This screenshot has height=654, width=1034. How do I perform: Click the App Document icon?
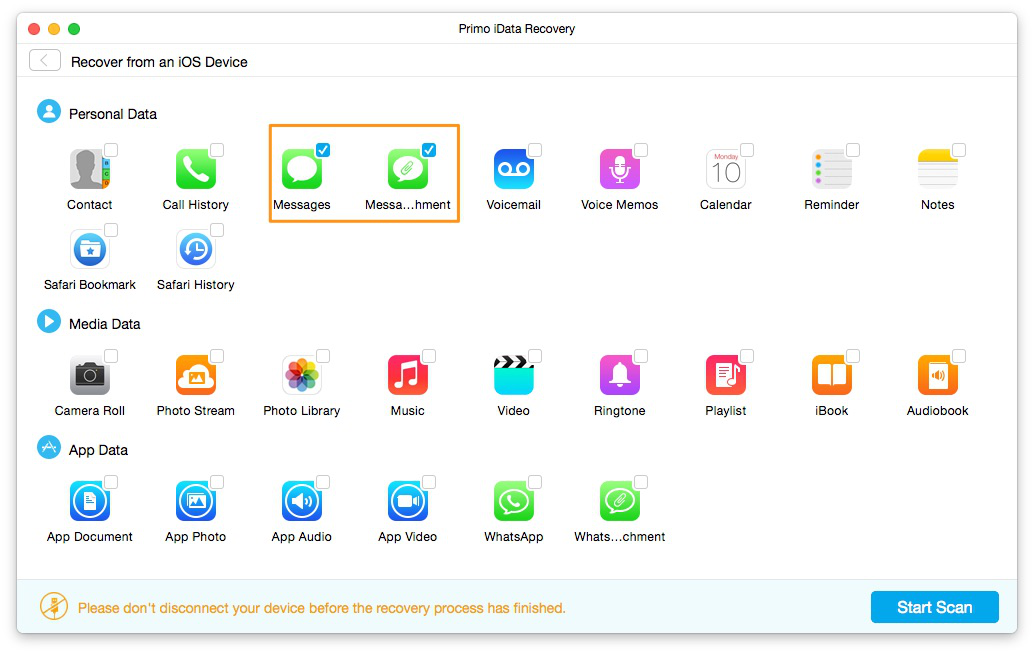(90, 501)
